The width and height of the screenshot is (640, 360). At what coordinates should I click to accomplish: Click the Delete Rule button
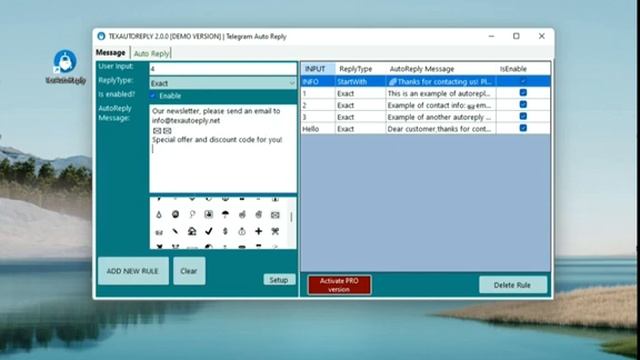click(x=513, y=285)
